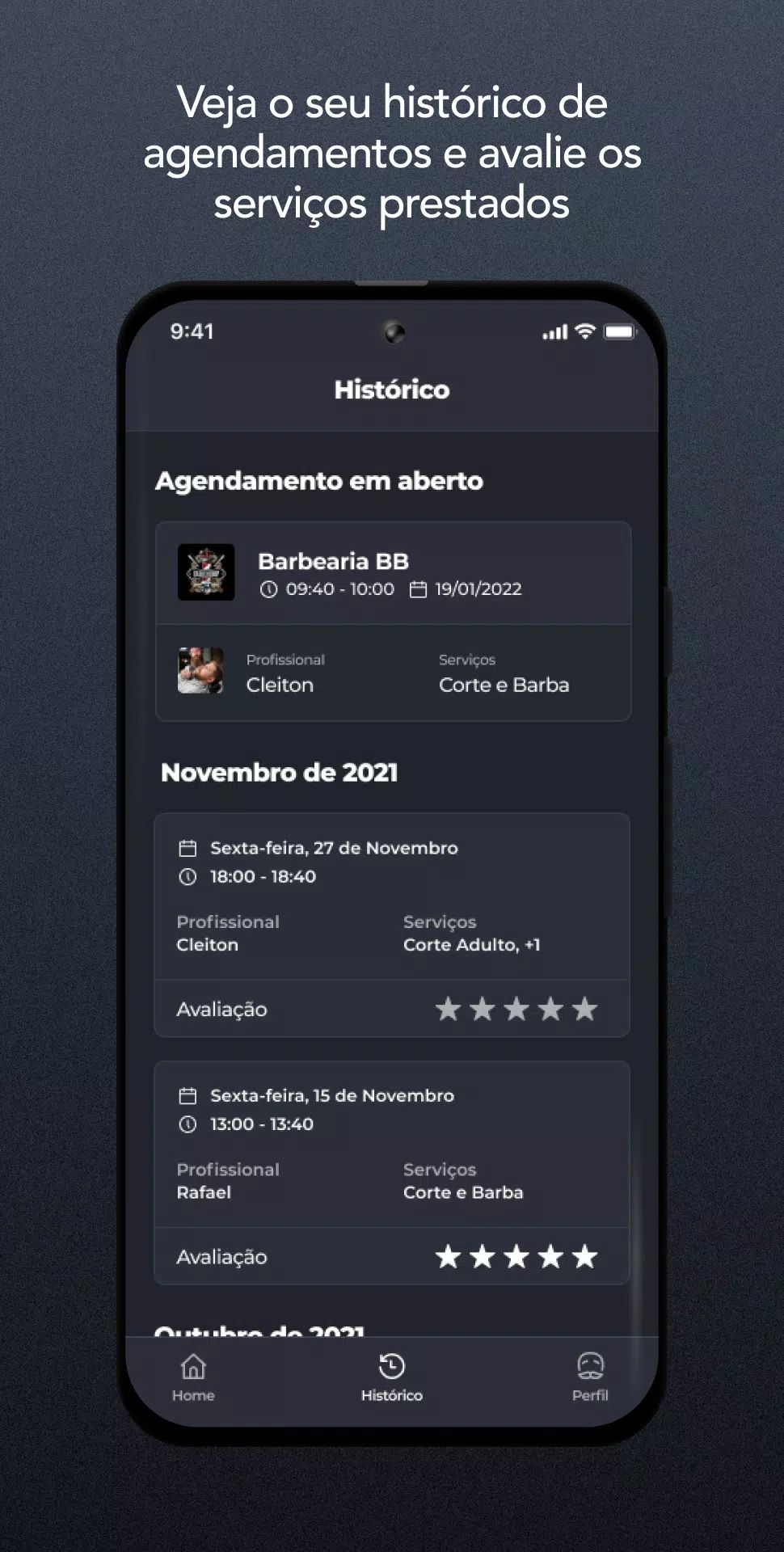Click the clock icon beside 09:40 - 10:00
Viewport: 784px width, 1552px height.
(268, 589)
